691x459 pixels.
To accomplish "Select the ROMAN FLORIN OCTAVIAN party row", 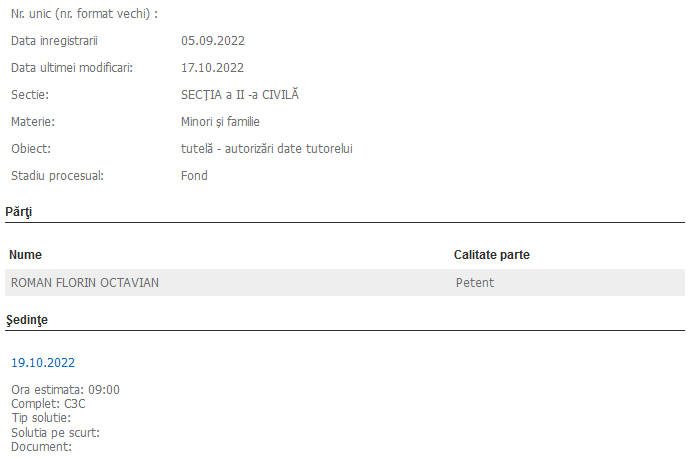I will [85, 283].
